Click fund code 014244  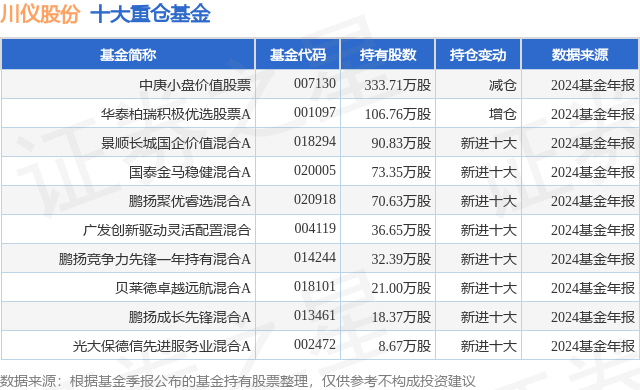(x=315, y=257)
